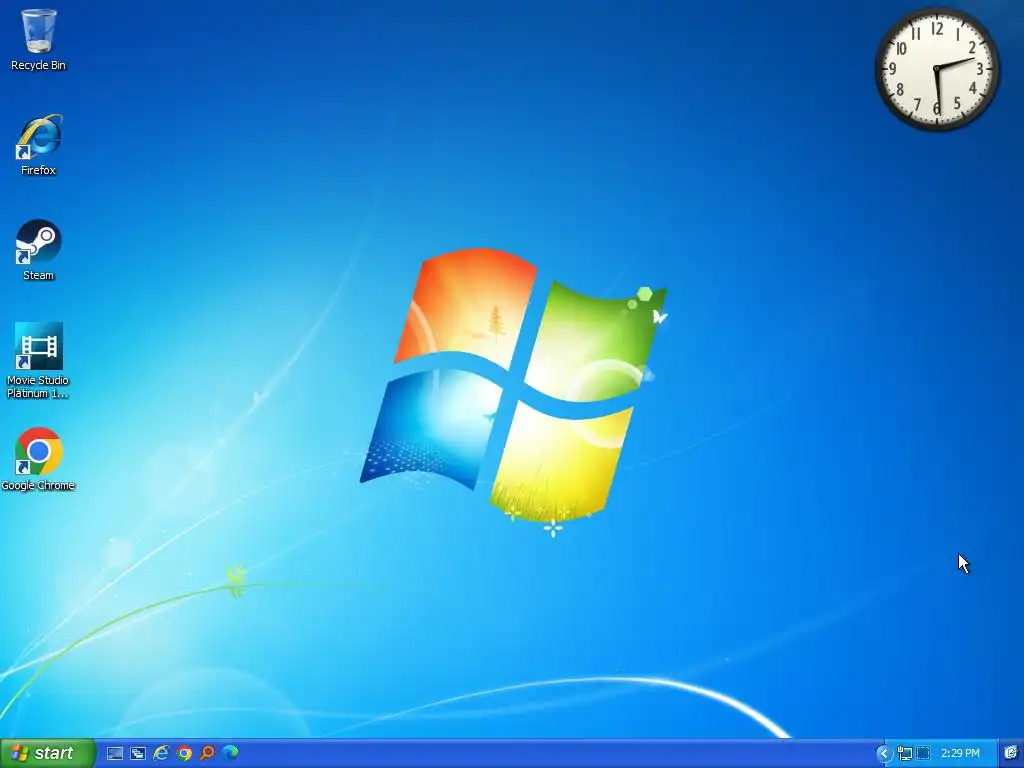The width and height of the screenshot is (1024, 768).
Task: Click the dashed-square tray icon
Action: [x=923, y=754]
